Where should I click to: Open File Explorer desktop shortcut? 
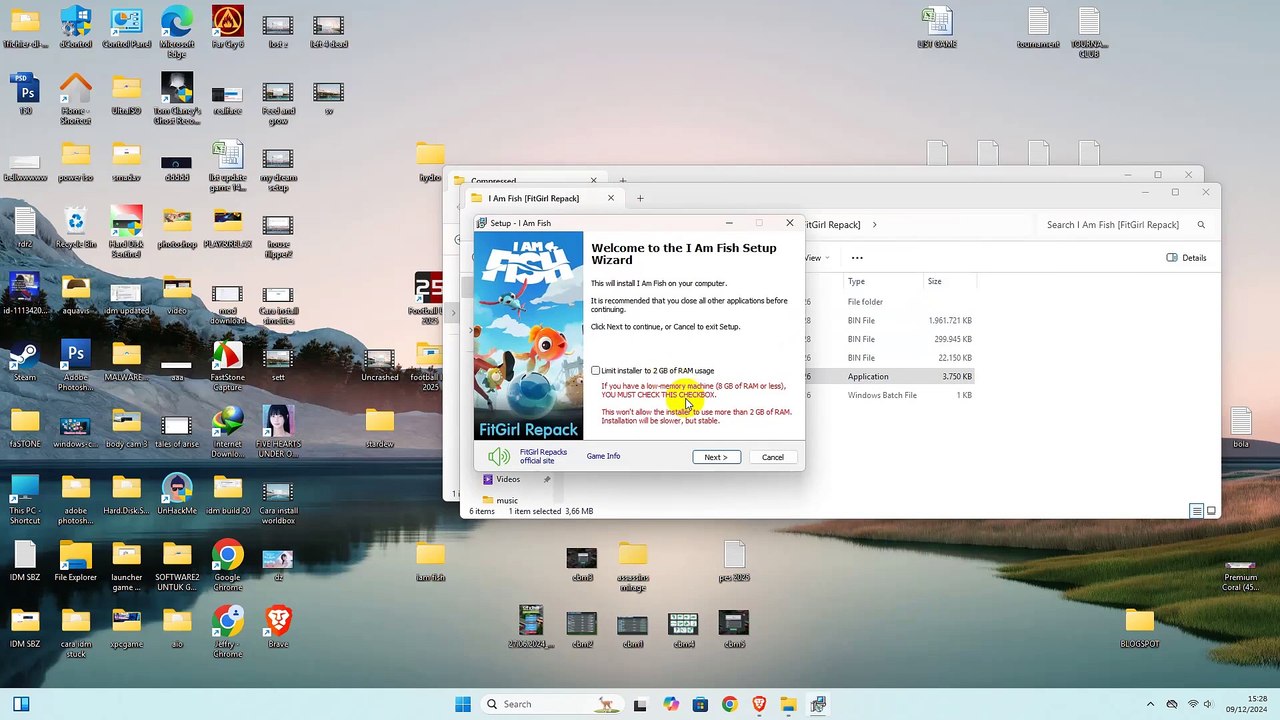pyautogui.click(x=76, y=561)
